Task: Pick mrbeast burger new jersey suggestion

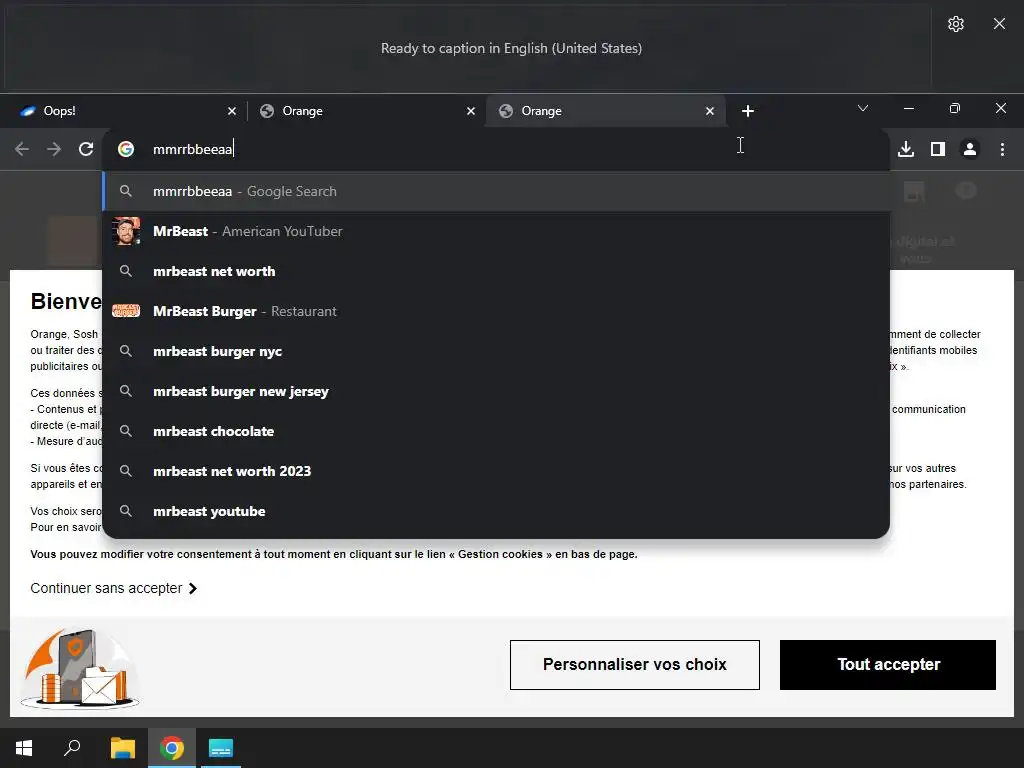Action: pos(496,391)
